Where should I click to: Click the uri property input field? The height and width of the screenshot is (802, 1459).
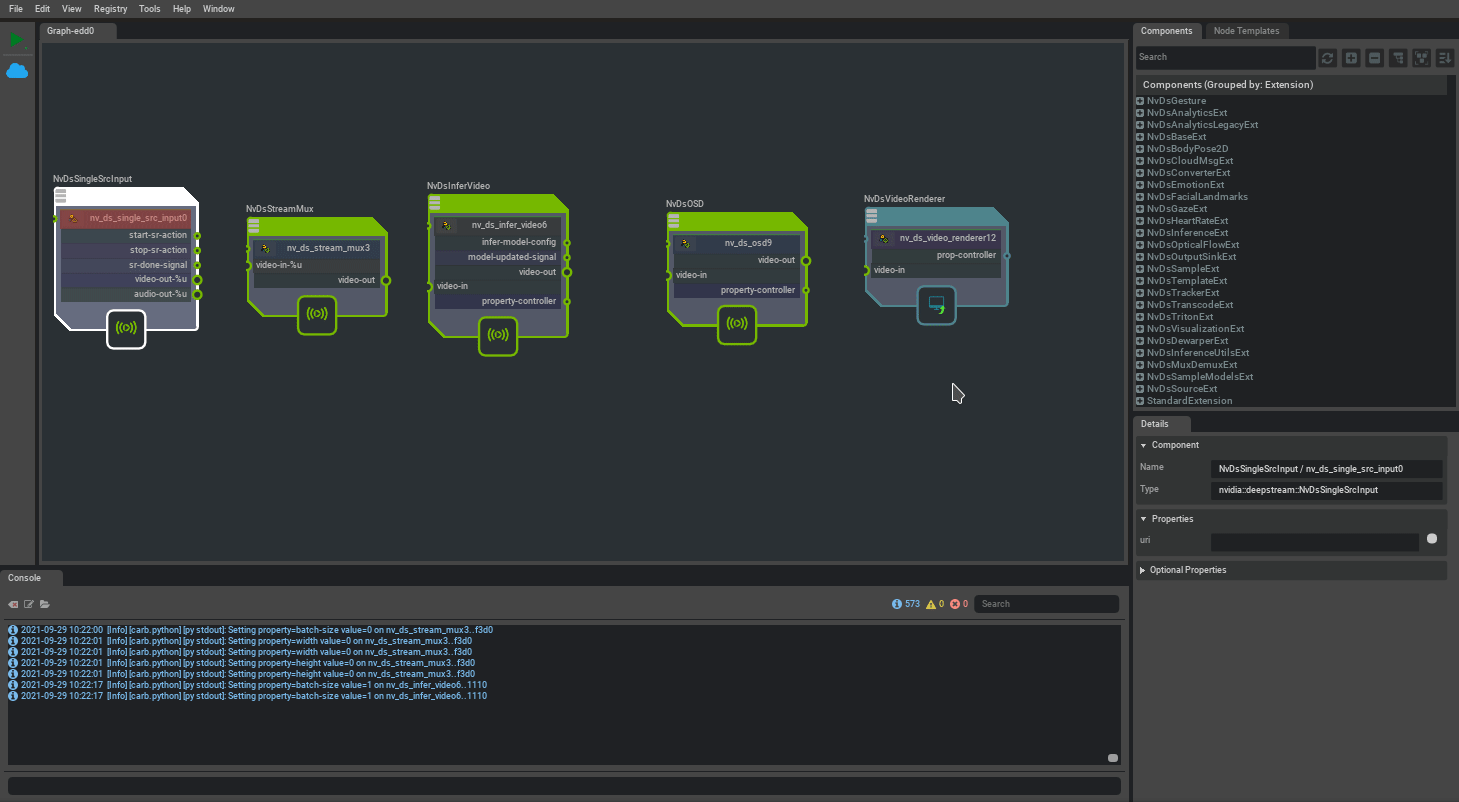[x=1314, y=541]
